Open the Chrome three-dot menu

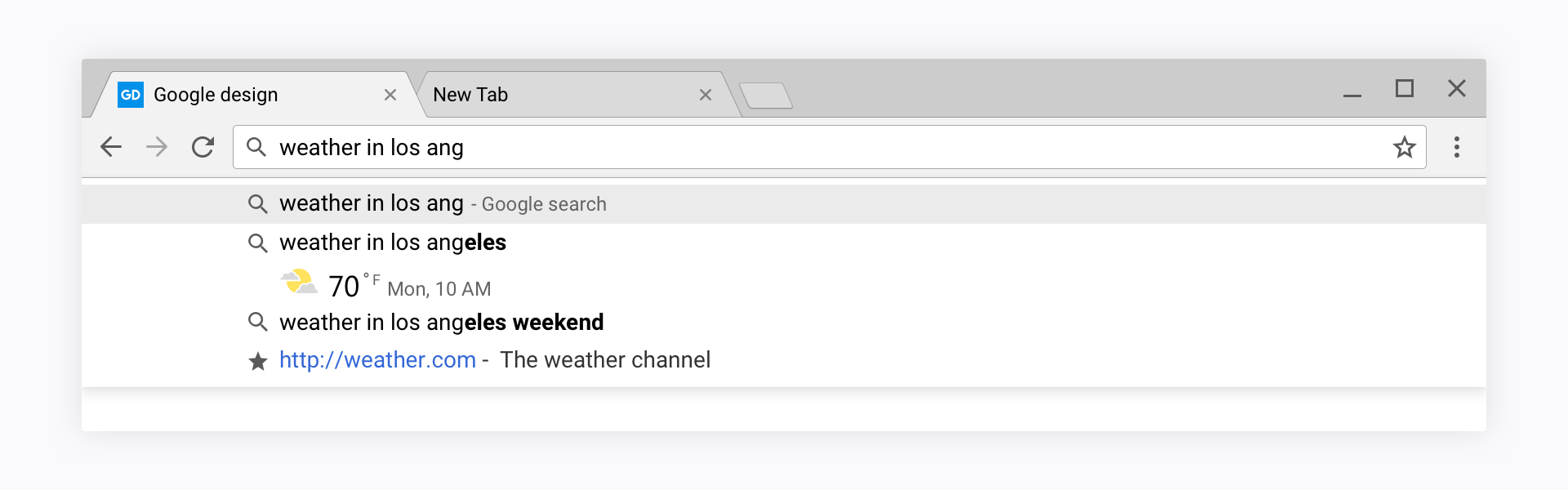pyautogui.click(x=1456, y=147)
